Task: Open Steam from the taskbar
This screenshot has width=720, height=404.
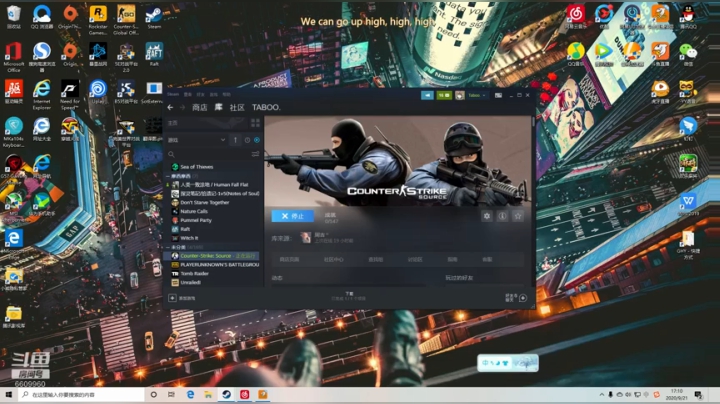Action: tap(226, 395)
